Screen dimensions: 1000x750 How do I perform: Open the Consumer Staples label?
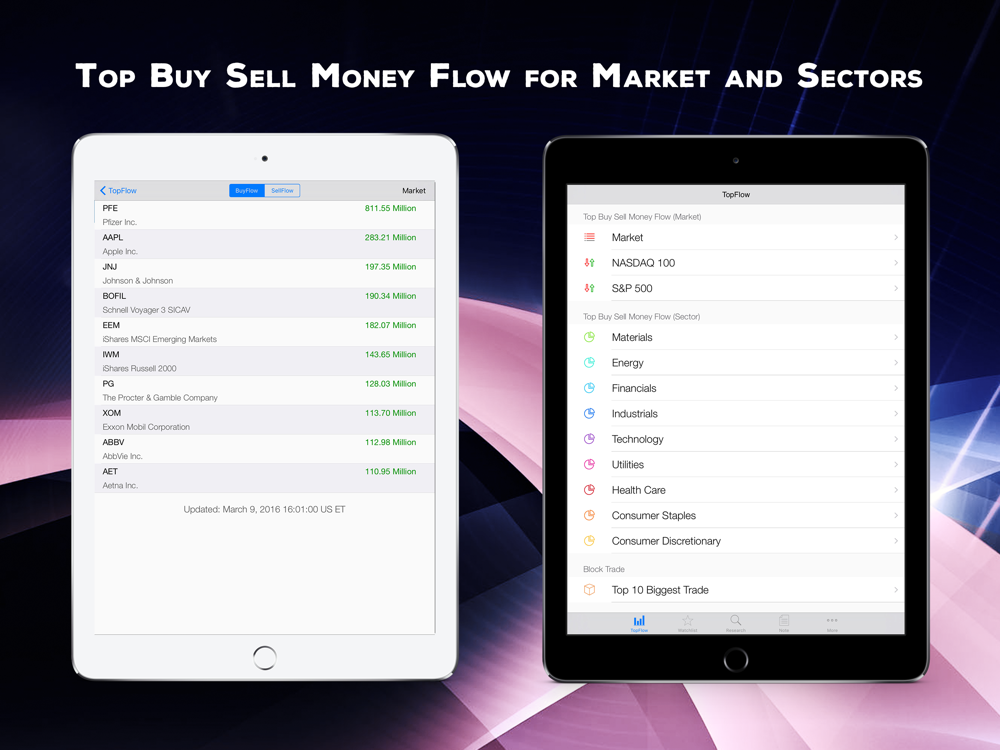coord(654,515)
